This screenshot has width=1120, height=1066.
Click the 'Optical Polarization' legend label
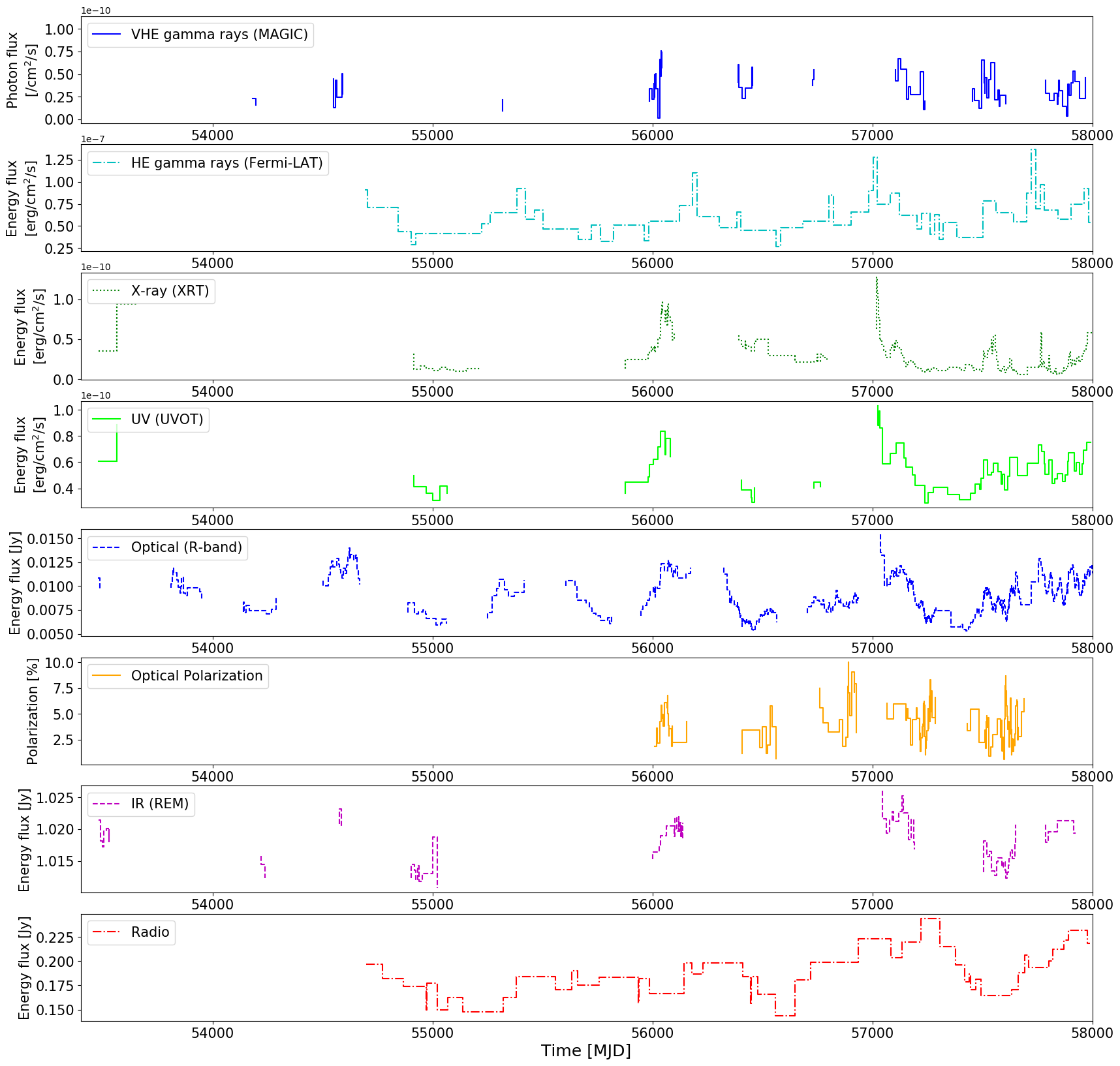click(x=197, y=676)
